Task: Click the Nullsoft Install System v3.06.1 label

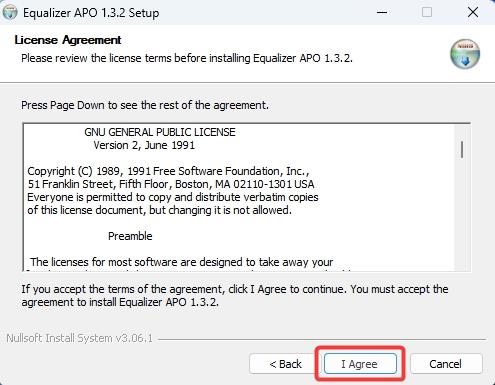Action: tap(80, 338)
